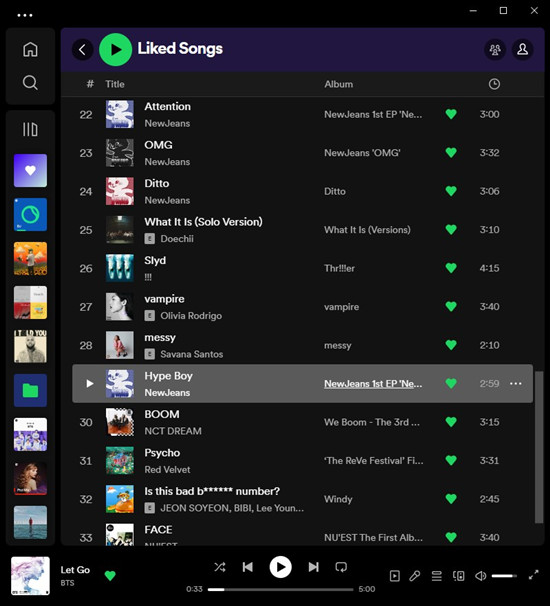The image size is (550, 606).
Task: Remove Ditto from Liked Songs
Action: point(451,191)
